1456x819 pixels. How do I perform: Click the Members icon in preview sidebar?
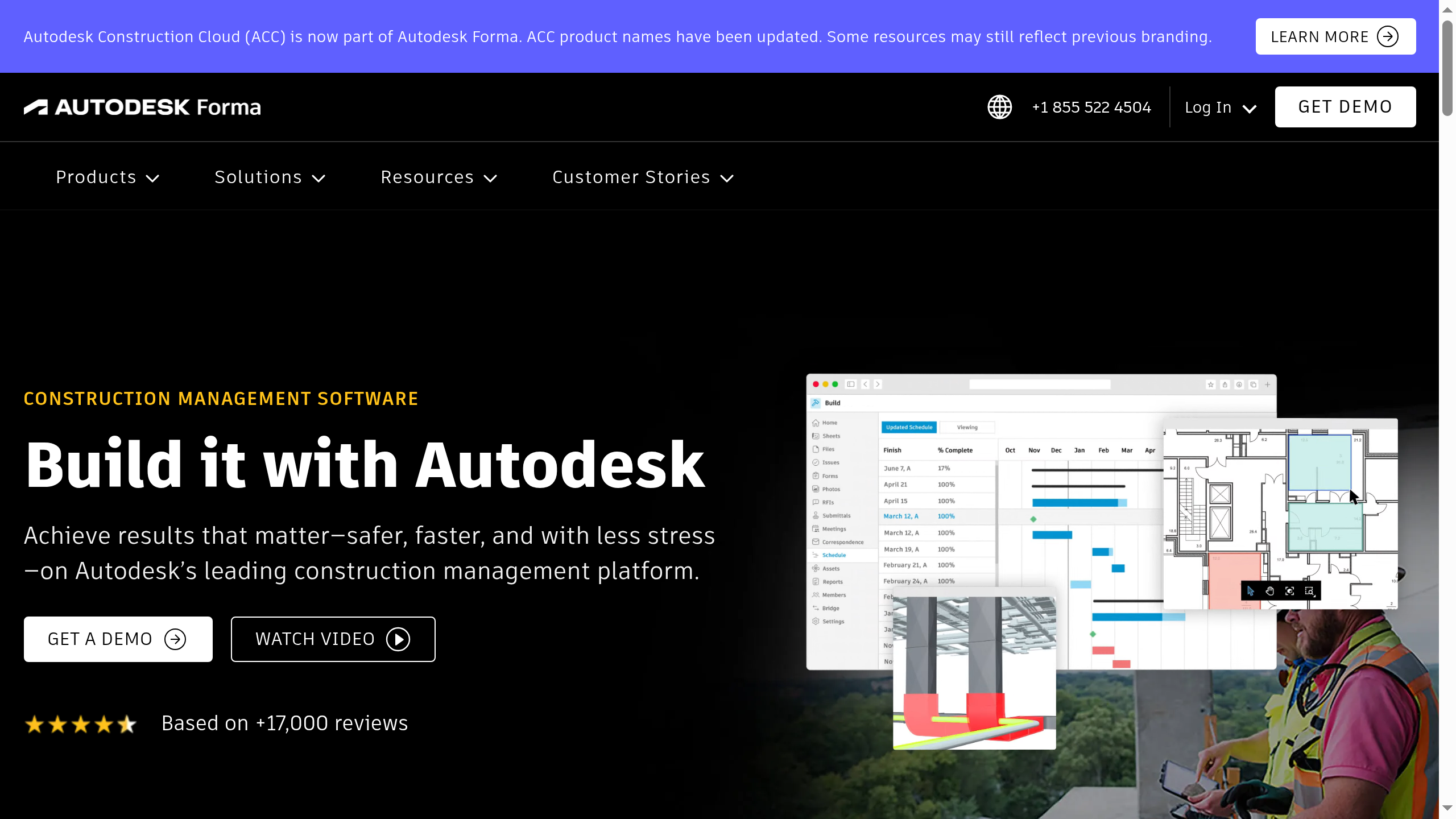click(x=816, y=595)
